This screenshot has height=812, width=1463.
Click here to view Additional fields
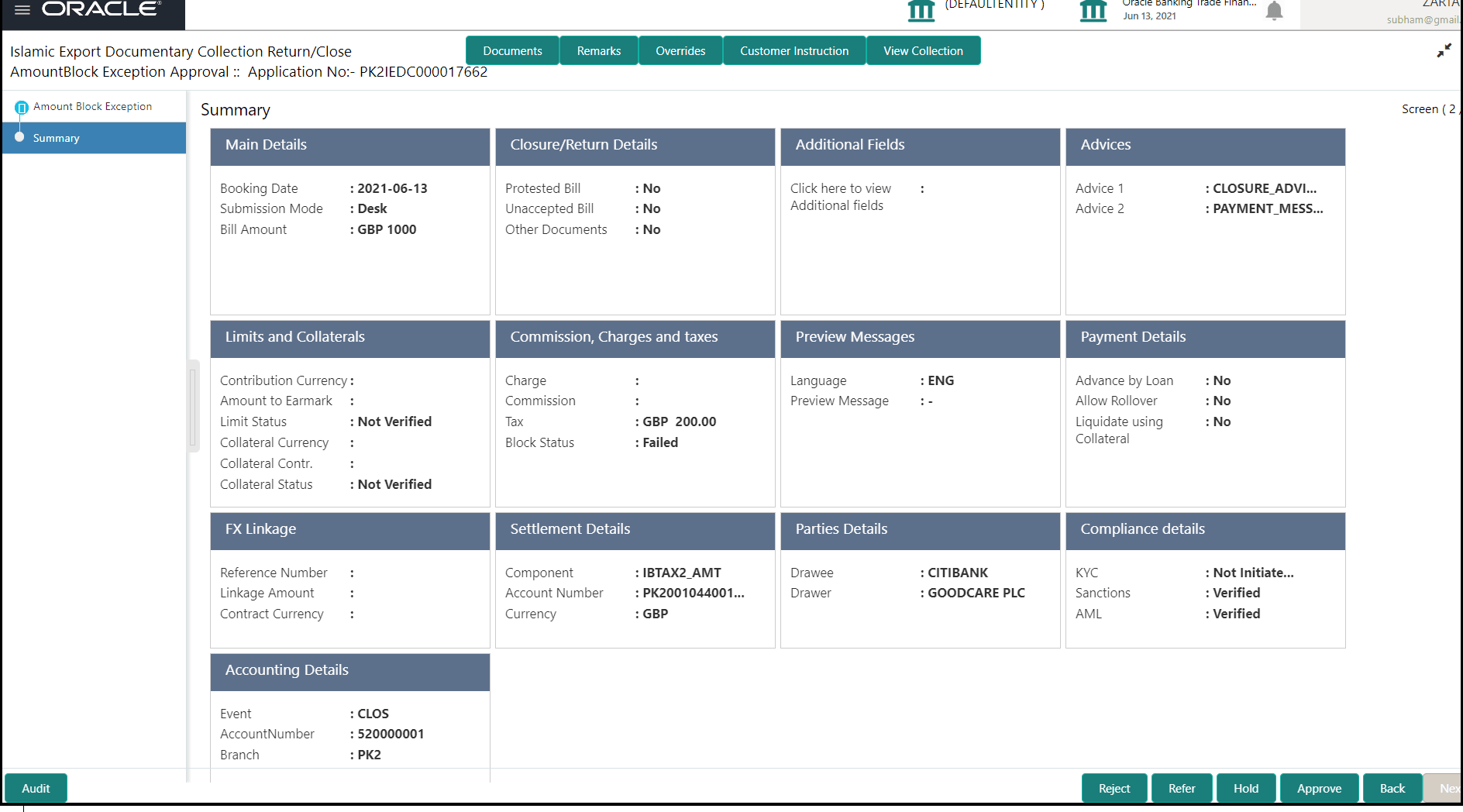coord(841,196)
